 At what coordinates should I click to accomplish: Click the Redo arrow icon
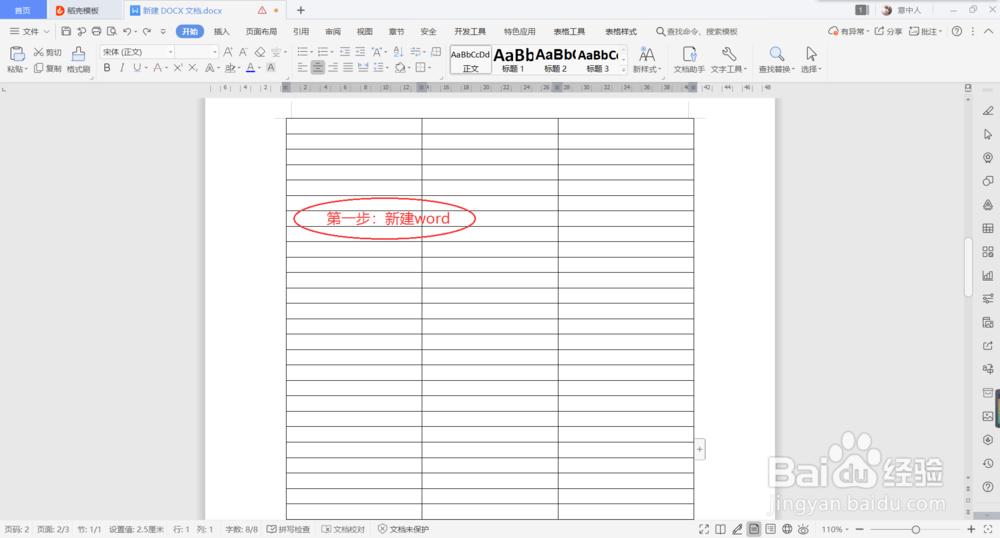pos(147,31)
